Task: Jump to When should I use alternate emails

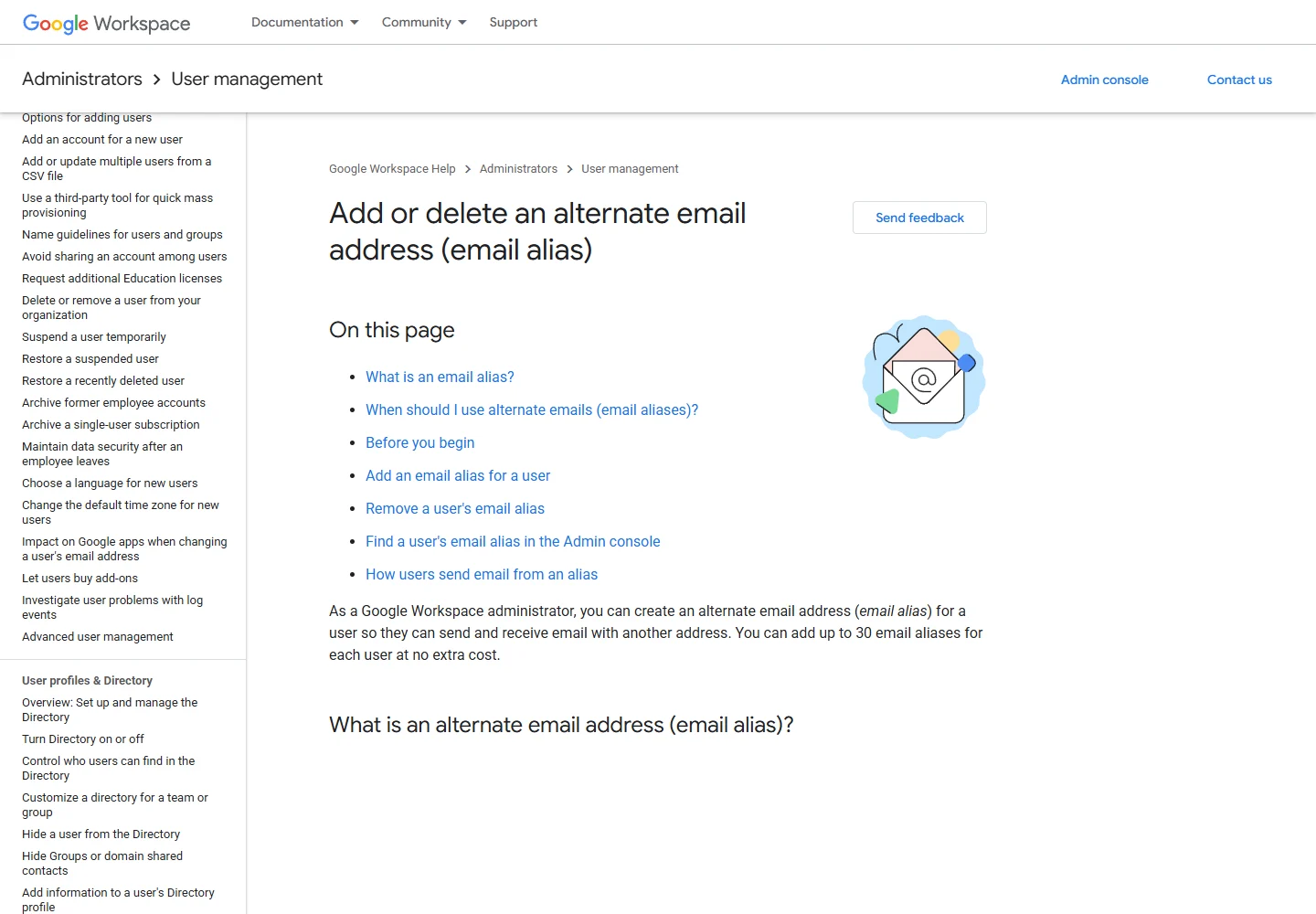Action: tap(532, 409)
